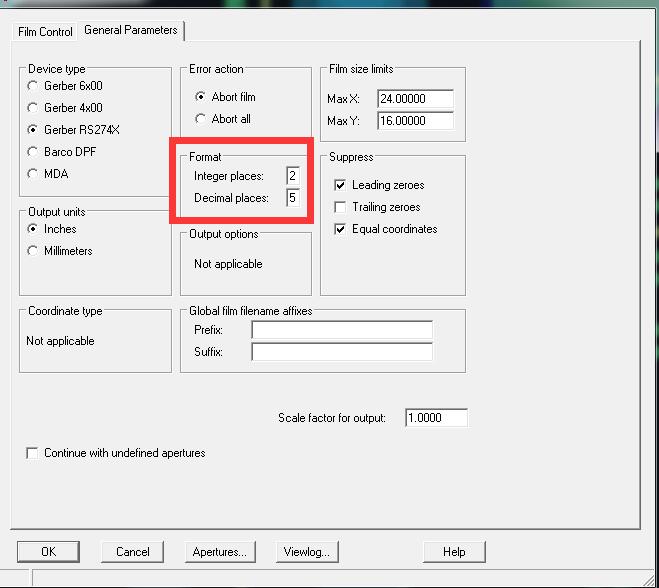
Task: Click the filename Prefix field
Action: 342,330
